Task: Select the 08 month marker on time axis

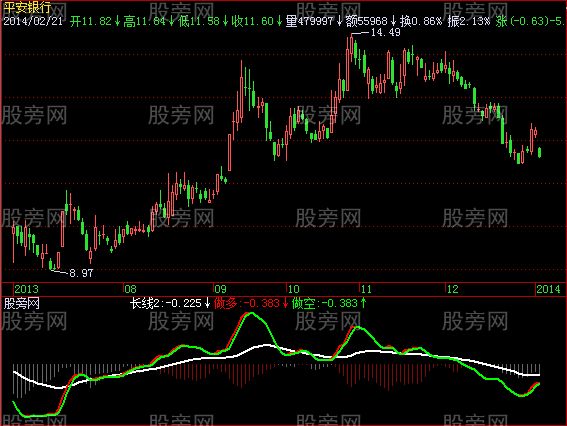Action: (x=131, y=289)
